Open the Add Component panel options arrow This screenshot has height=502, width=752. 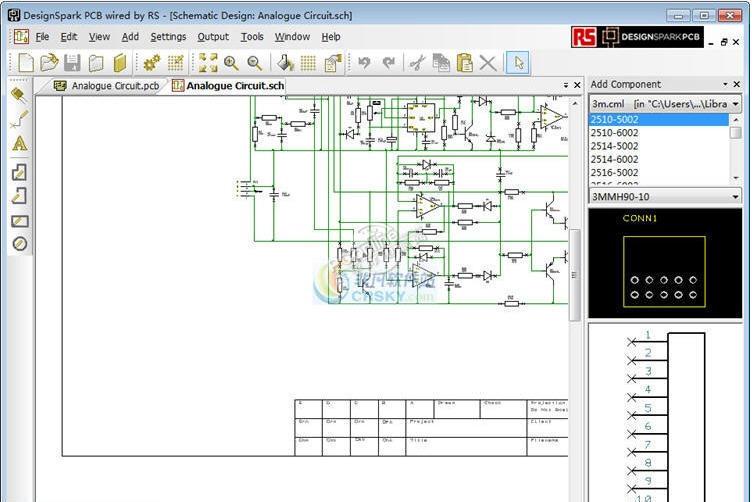pyautogui.click(x=725, y=84)
